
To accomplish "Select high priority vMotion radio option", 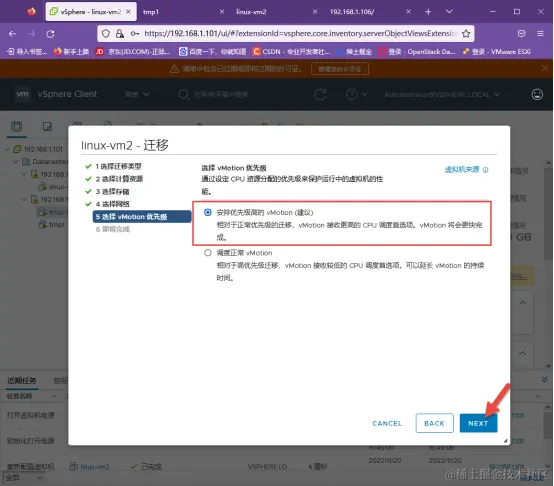I will (208, 212).
